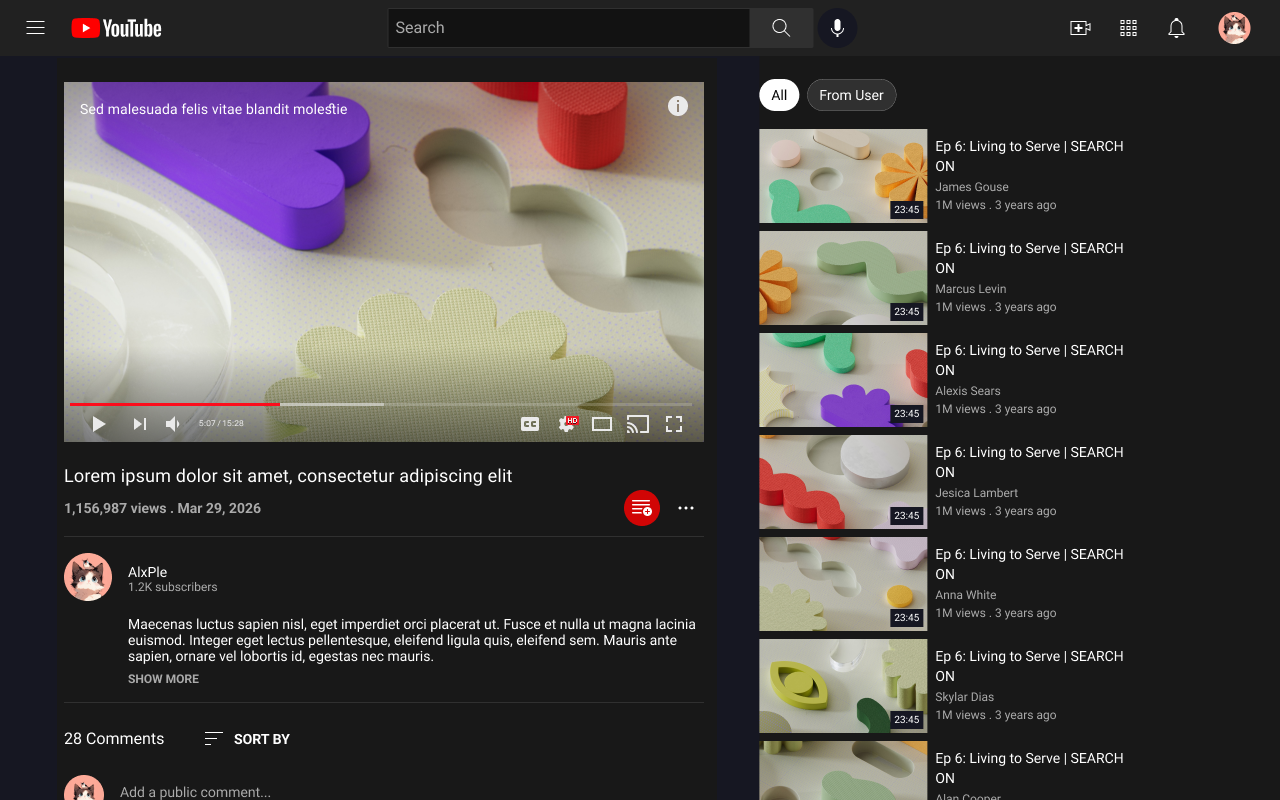Show video info card icon
Viewport: 1280px width, 800px height.
(678, 106)
